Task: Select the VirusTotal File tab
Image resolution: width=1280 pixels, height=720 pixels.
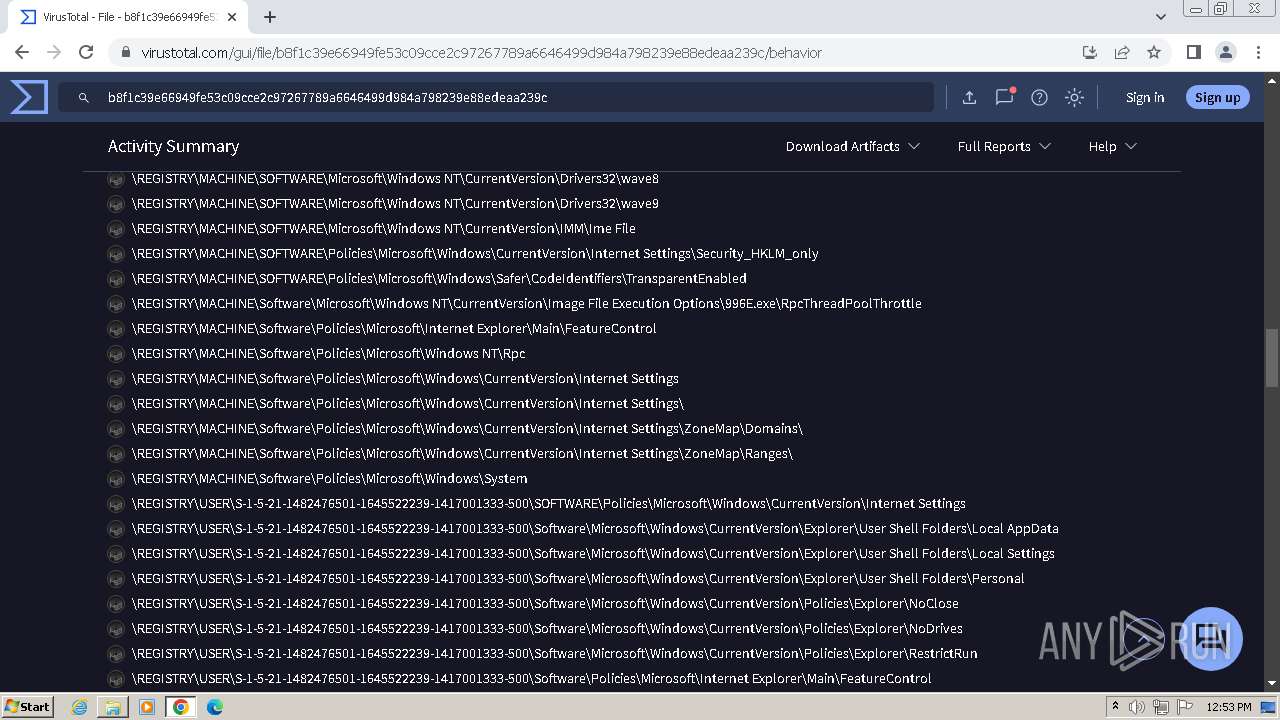Action: (x=126, y=17)
